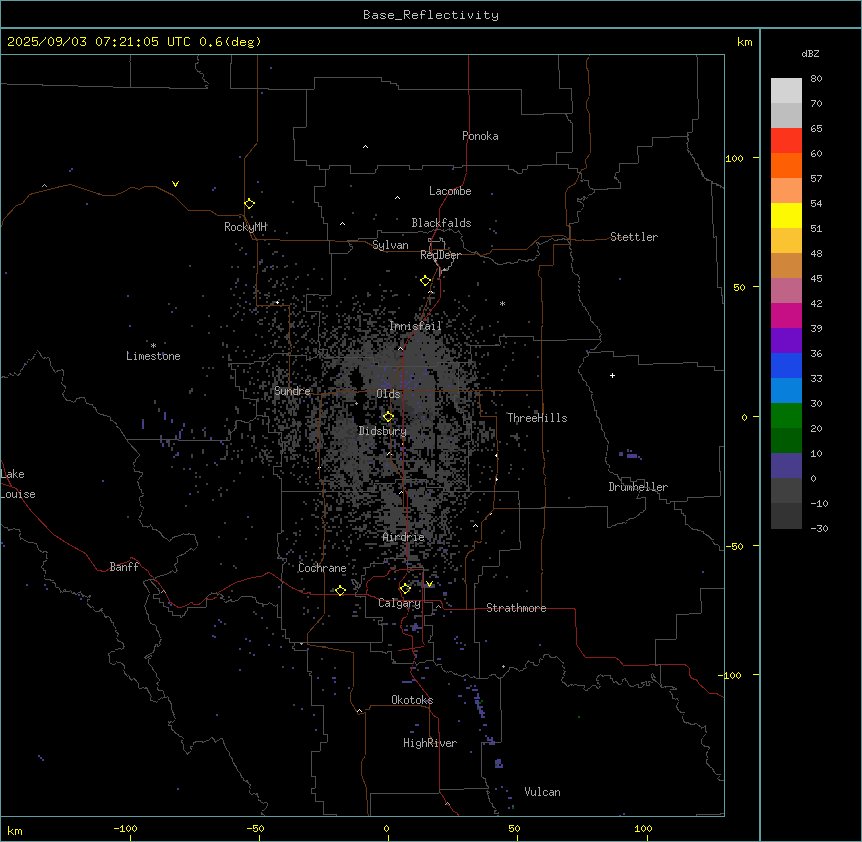Click the Vulcan label
The image size is (862, 842).
543,792
